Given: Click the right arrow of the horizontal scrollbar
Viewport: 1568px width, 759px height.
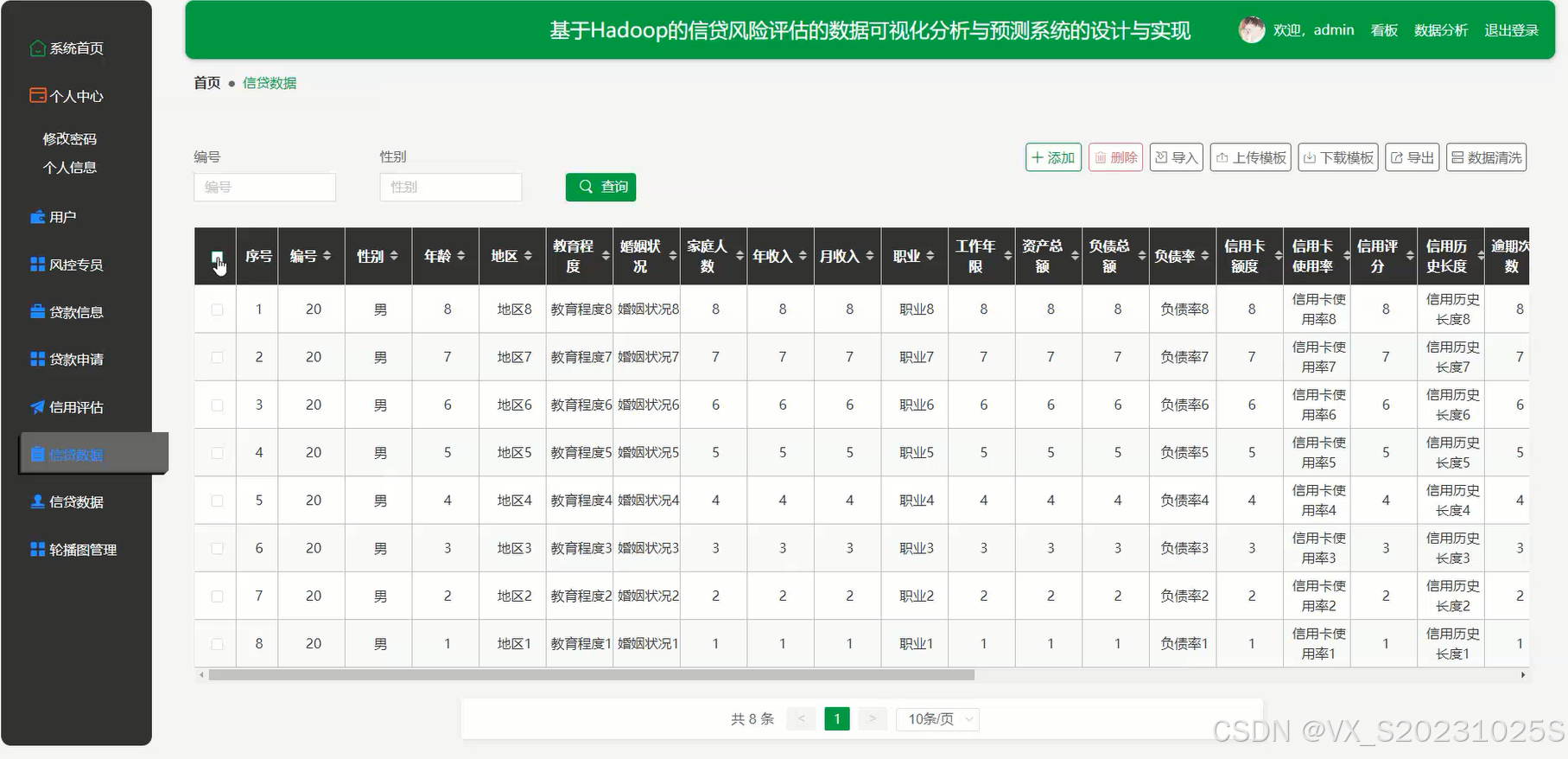Looking at the screenshot, I should pyautogui.click(x=1523, y=675).
